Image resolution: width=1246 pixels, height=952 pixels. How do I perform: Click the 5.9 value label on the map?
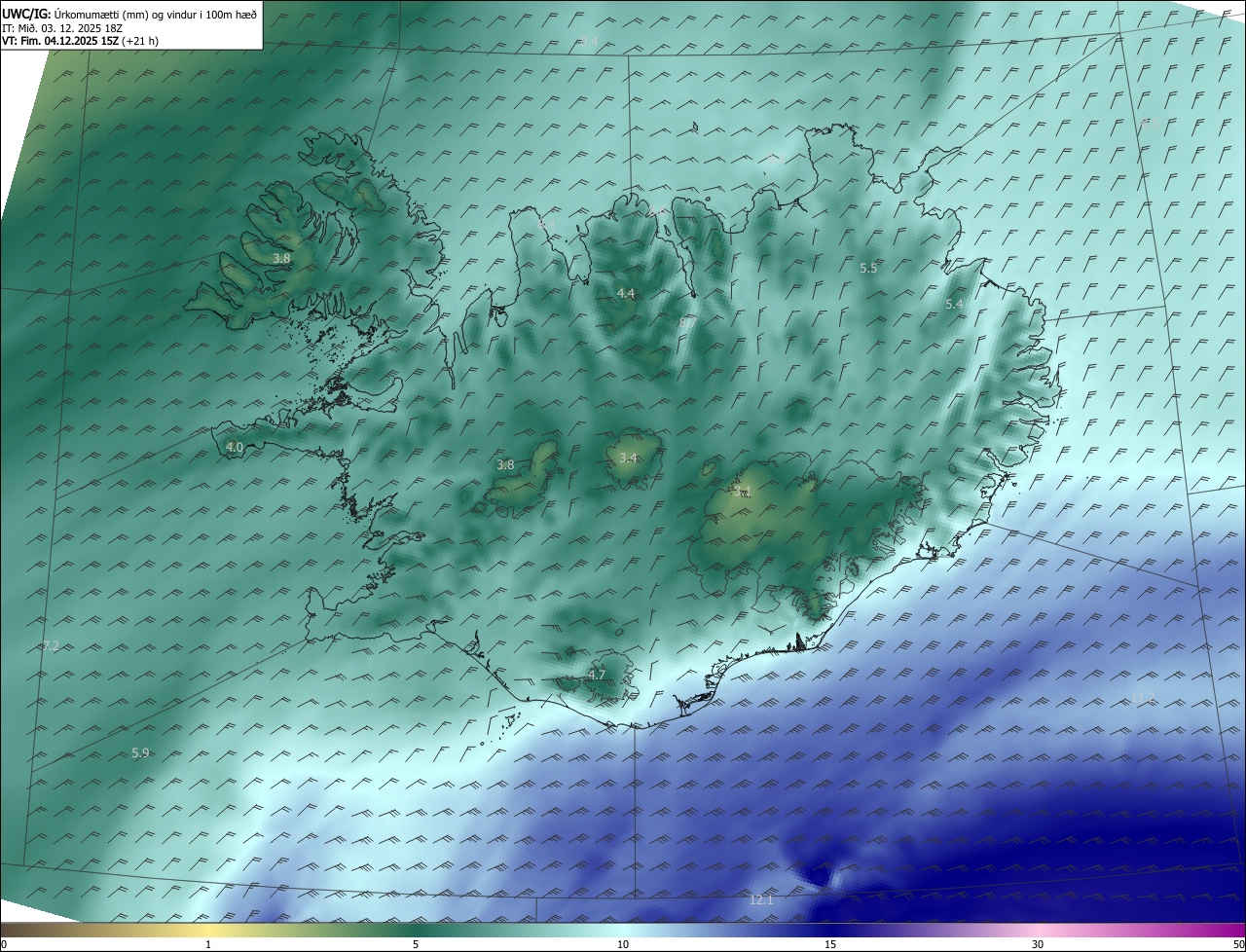(x=140, y=753)
